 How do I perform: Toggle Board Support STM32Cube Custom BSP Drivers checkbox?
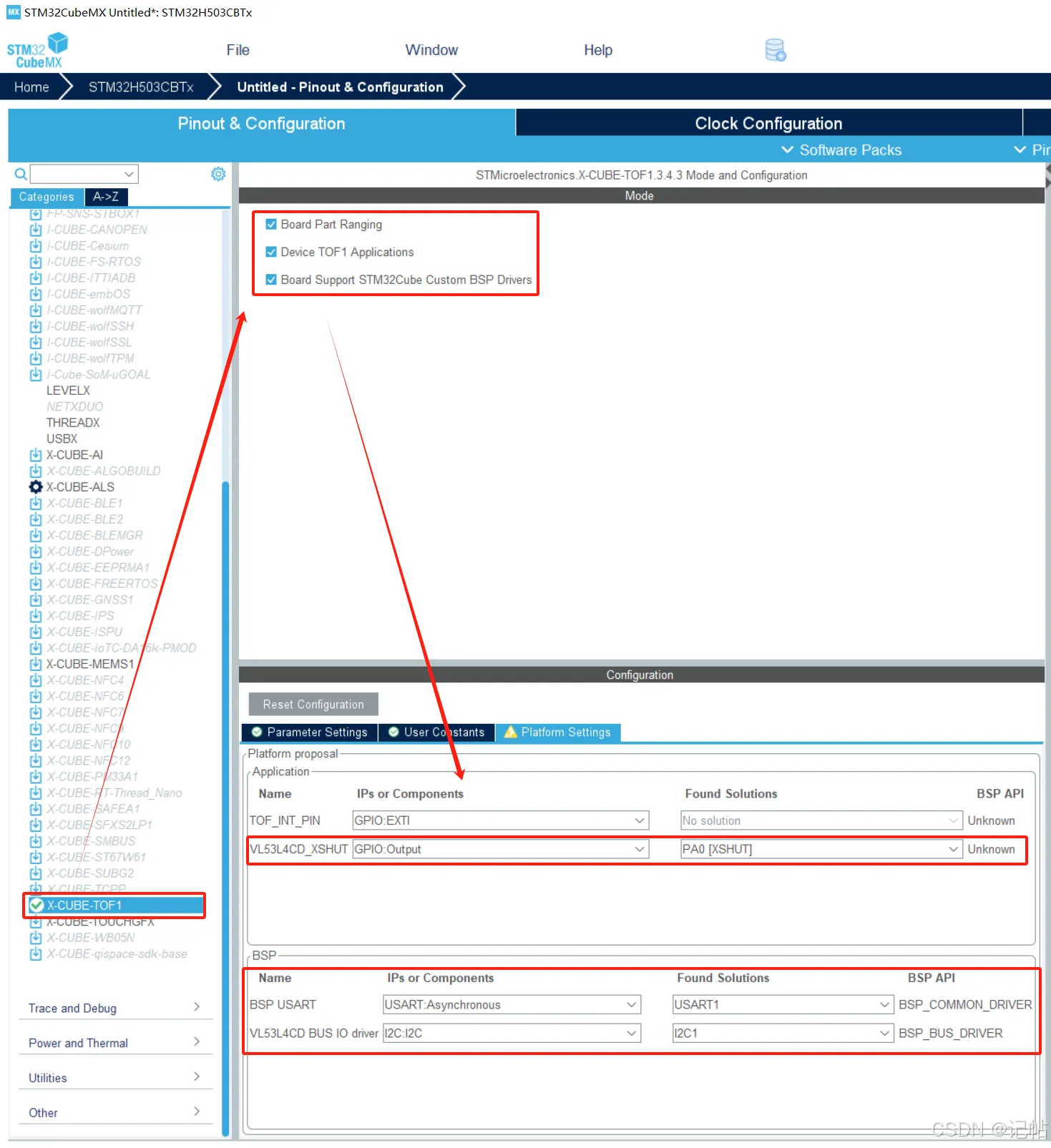pos(271,280)
